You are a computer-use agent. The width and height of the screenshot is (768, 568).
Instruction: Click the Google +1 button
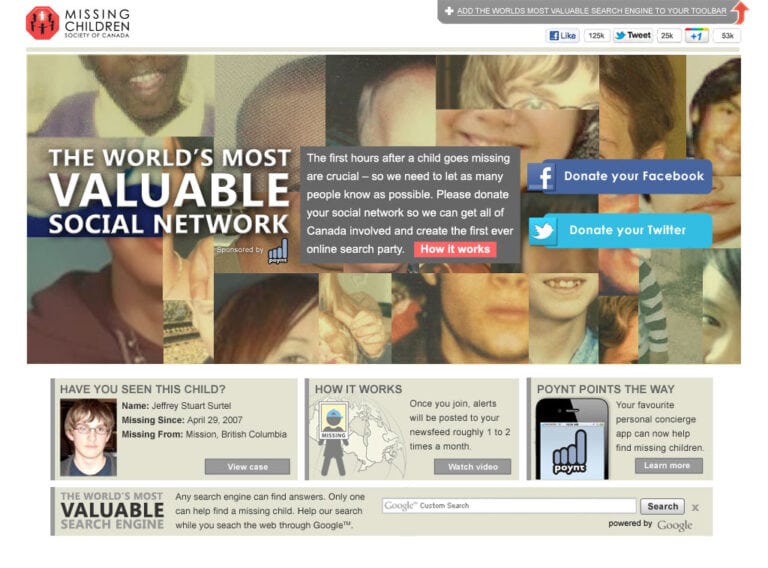click(x=696, y=36)
